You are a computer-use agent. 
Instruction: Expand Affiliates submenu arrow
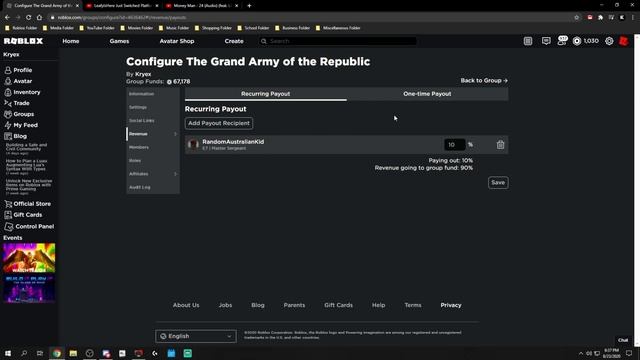(x=176, y=174)
